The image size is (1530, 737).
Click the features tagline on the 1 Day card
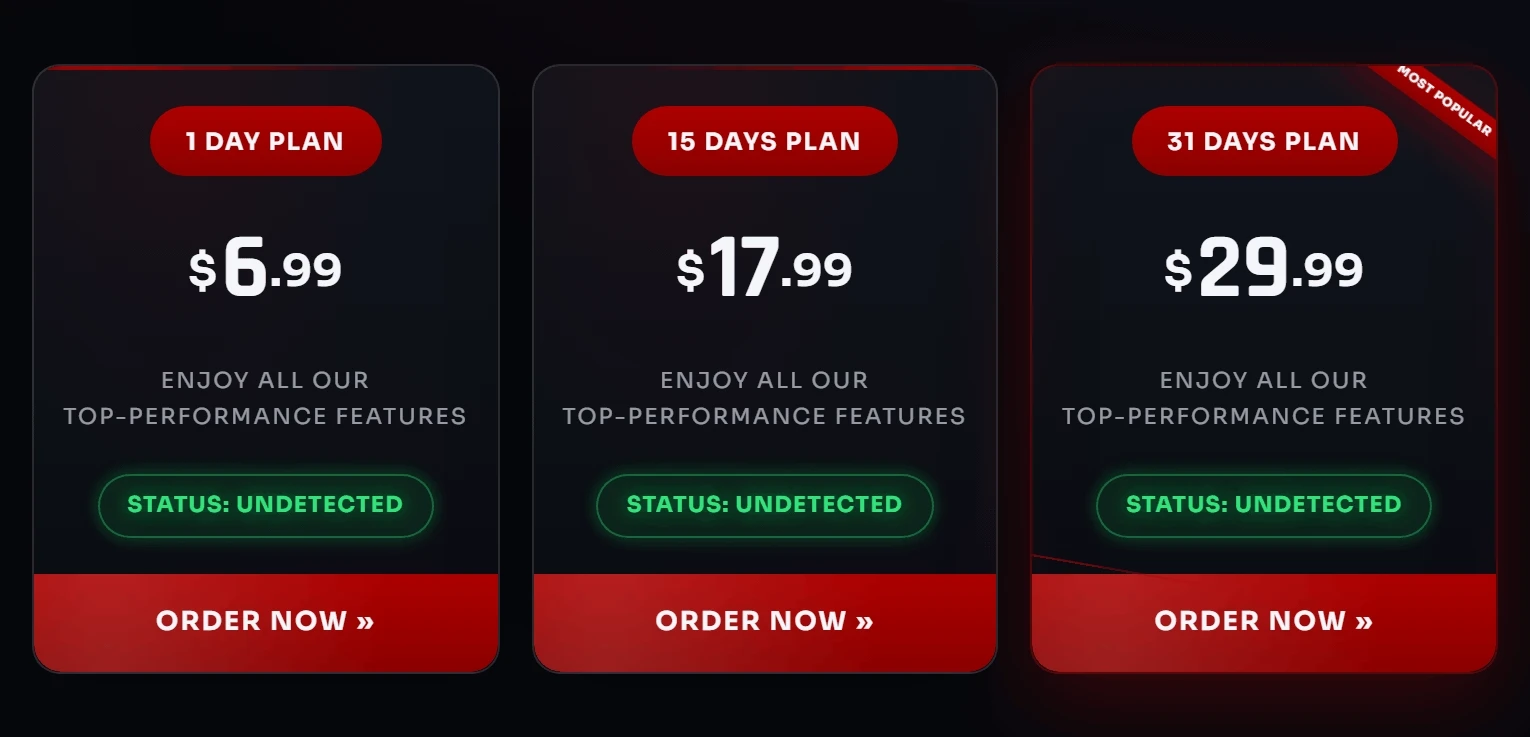click(x=265, y=398)
